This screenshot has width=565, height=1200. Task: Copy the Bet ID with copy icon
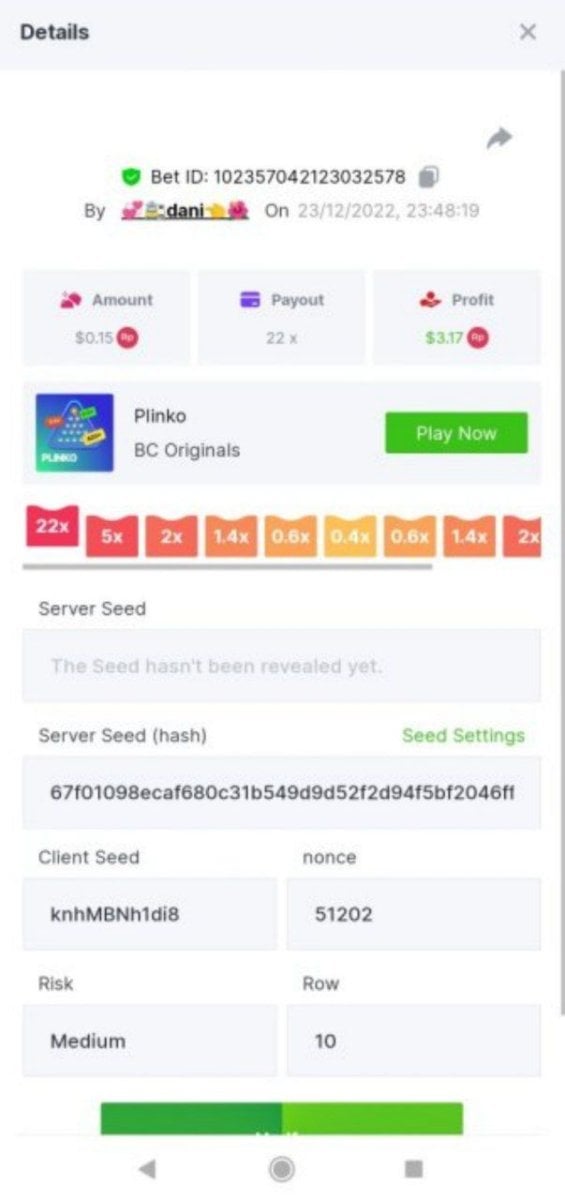(429, 177)
